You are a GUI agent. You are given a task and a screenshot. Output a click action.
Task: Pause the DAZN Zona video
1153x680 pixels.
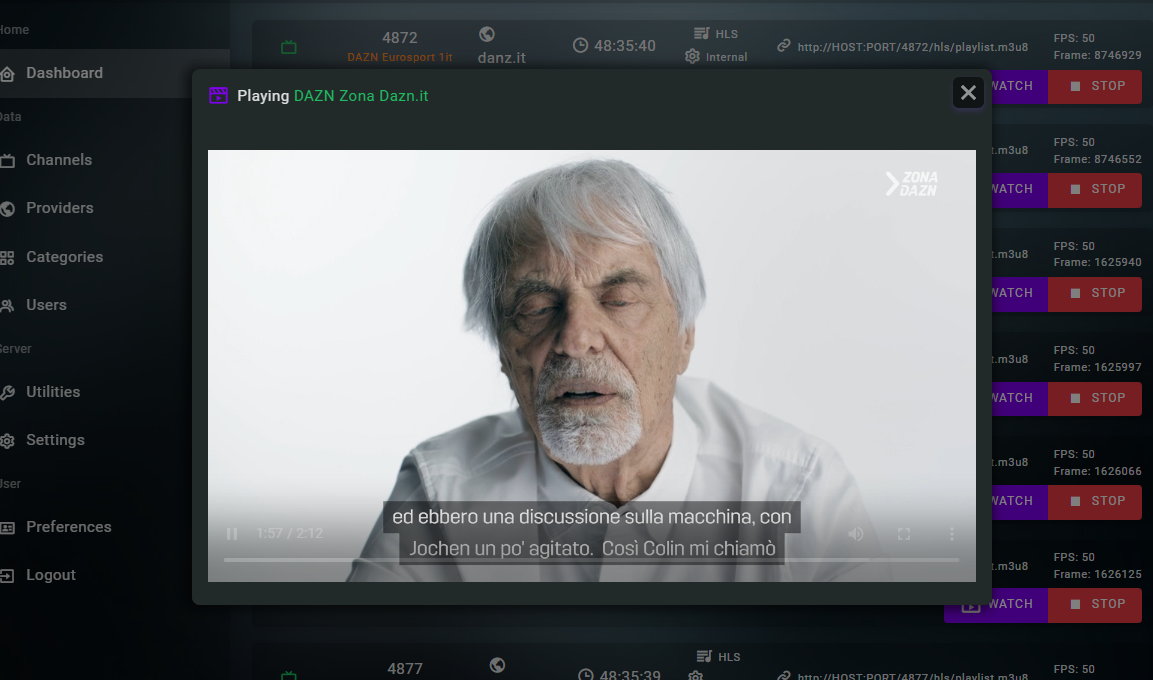pos(232,534)
